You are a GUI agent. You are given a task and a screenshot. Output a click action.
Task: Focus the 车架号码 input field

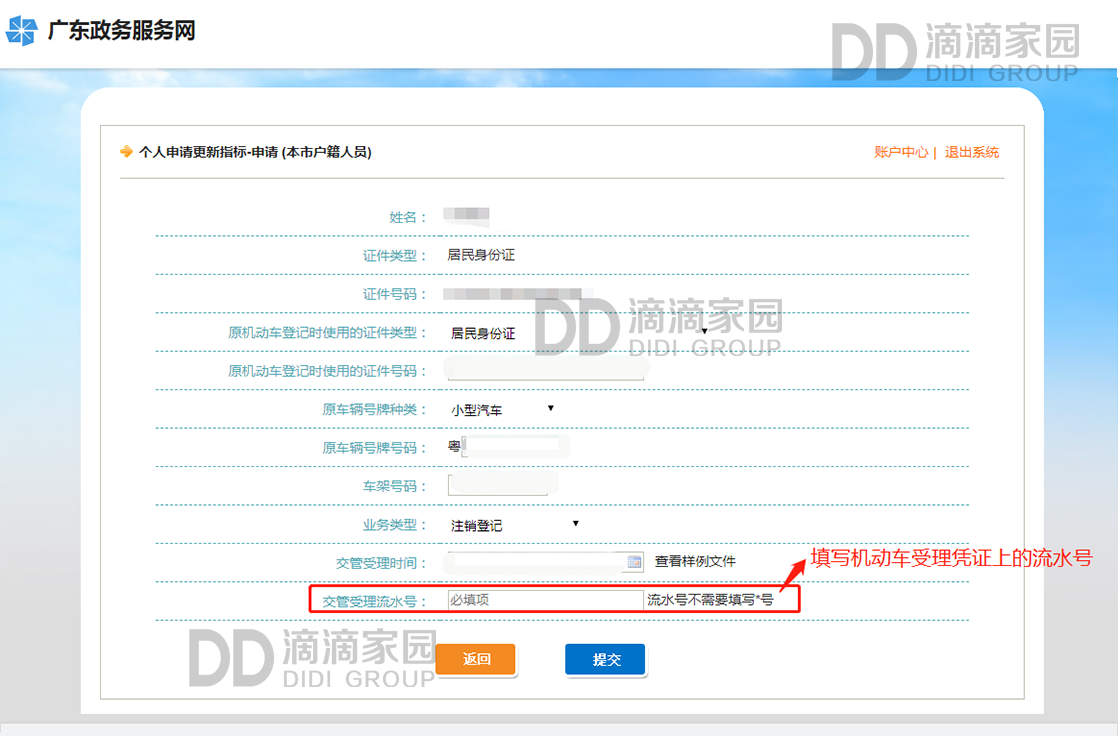pos(499,485)
